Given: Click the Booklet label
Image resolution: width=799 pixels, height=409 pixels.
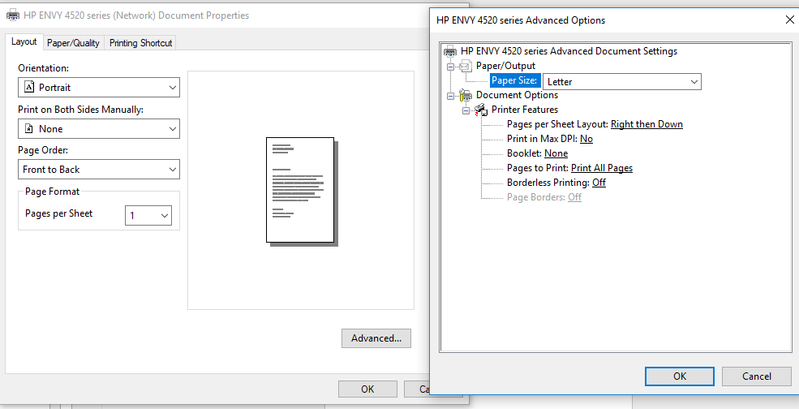Looking at the screenshot, I should tap(524, 153).
